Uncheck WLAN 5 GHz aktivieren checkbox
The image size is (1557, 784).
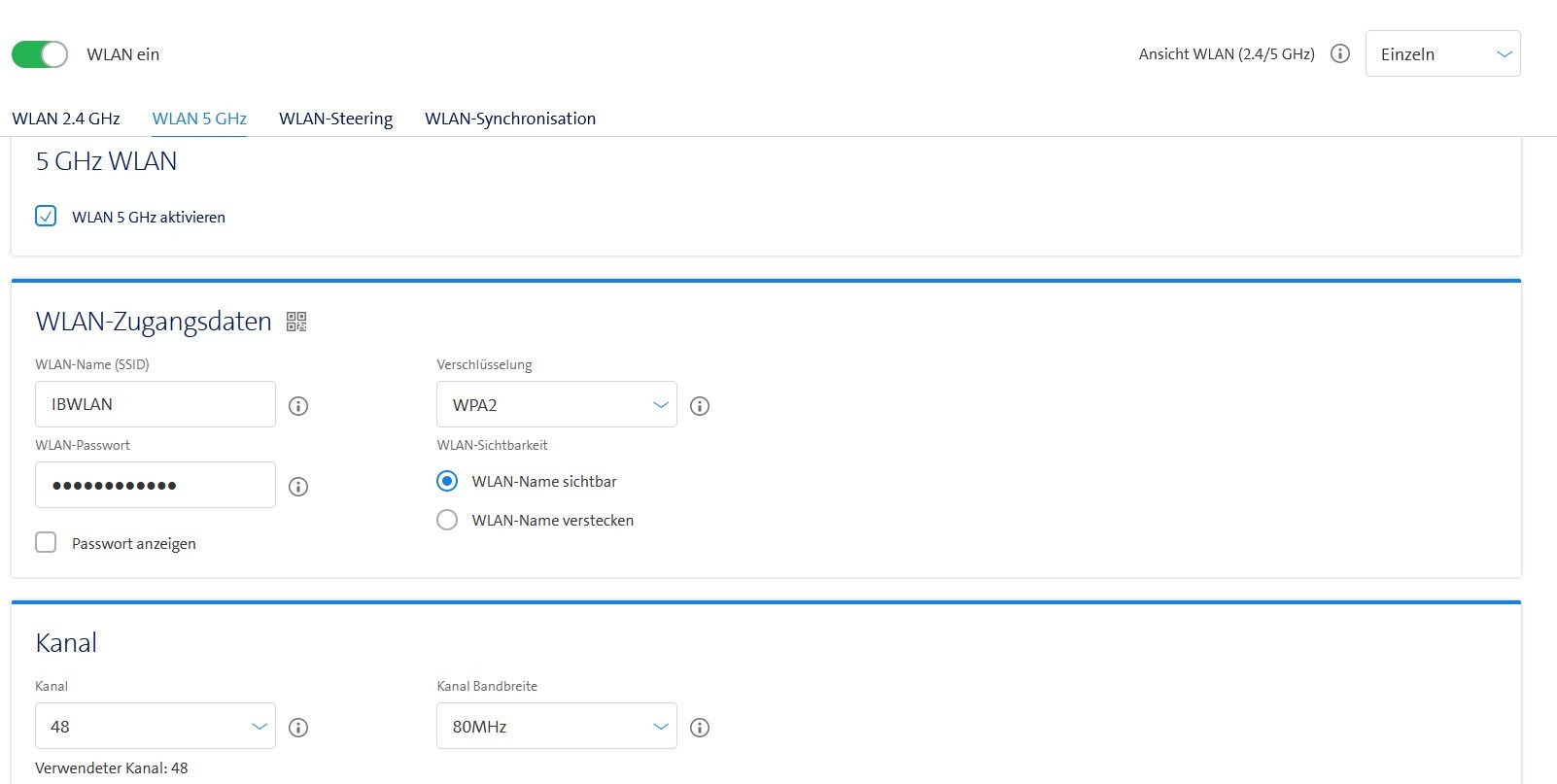[46, 217]
